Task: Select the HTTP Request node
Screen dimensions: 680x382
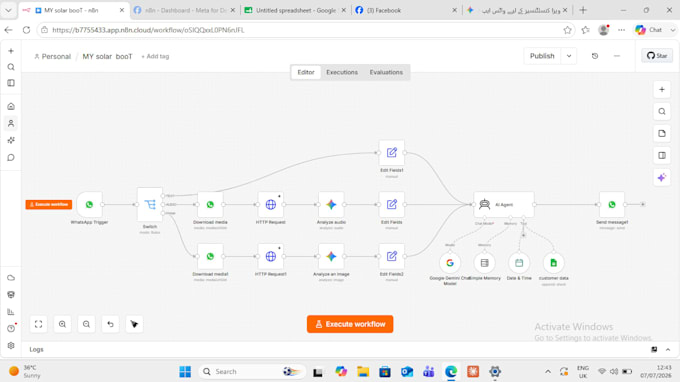Action: tap(271, 204)
